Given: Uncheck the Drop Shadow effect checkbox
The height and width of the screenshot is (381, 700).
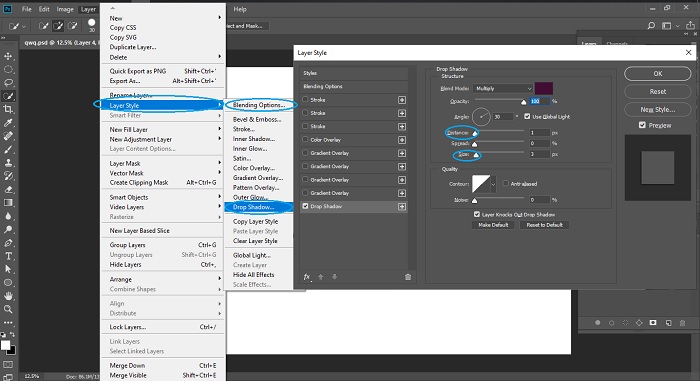Looking at the screenshot, I should pyautogui.click(x=305, y=206).
